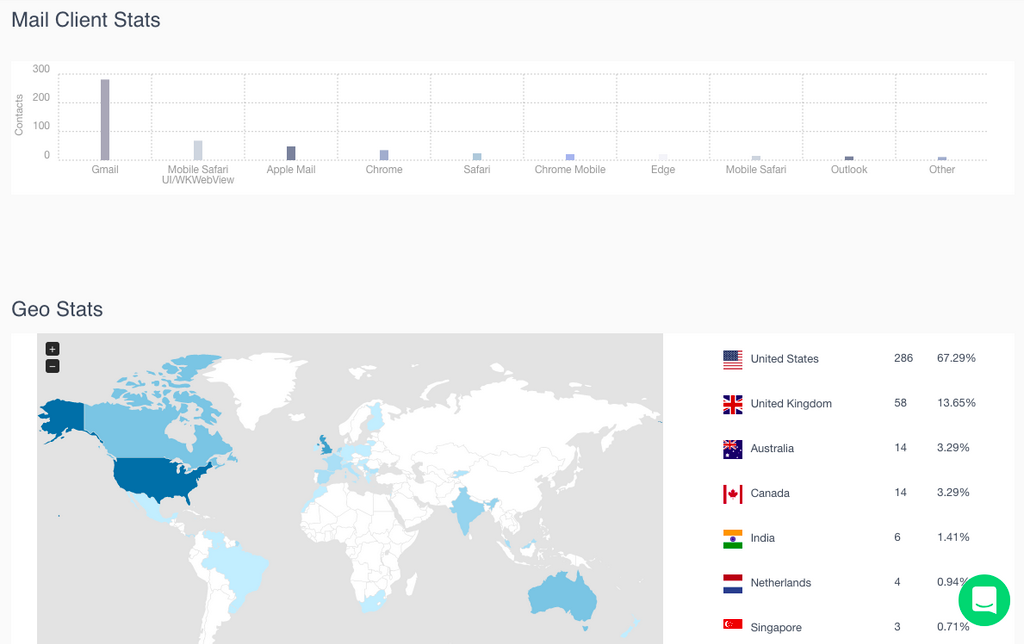Zoom out the Geo Stats map
Image resolution: width=1024 pixels, height=644 pixels.
pos(53,366)
